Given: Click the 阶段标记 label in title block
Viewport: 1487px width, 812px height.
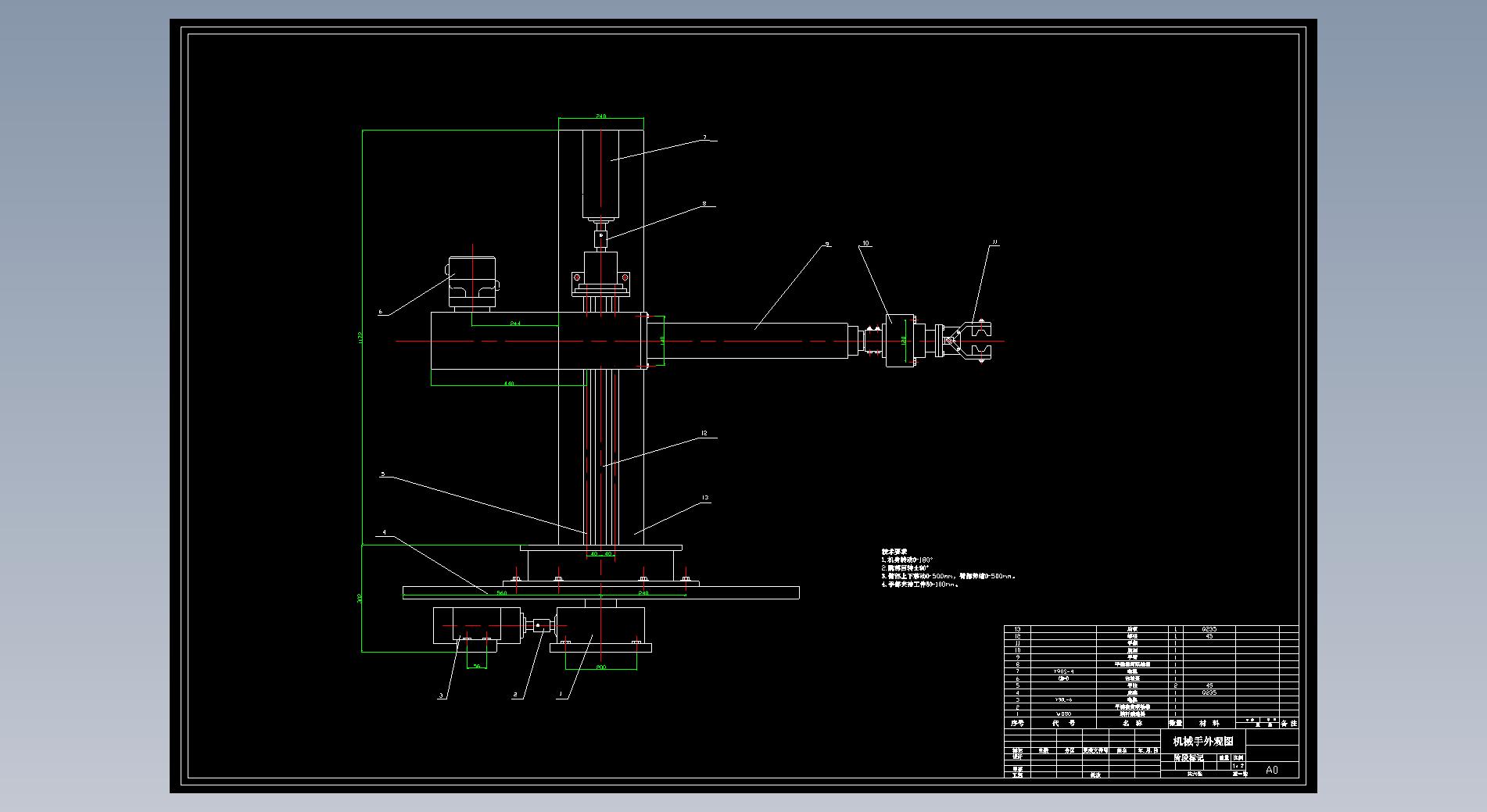Looking at the screenshot, I should [x=1188, y=758].
